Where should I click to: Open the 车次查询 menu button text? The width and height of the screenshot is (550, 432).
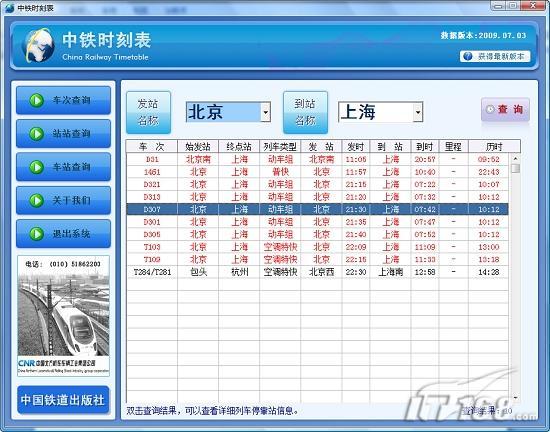coord(72,100)
